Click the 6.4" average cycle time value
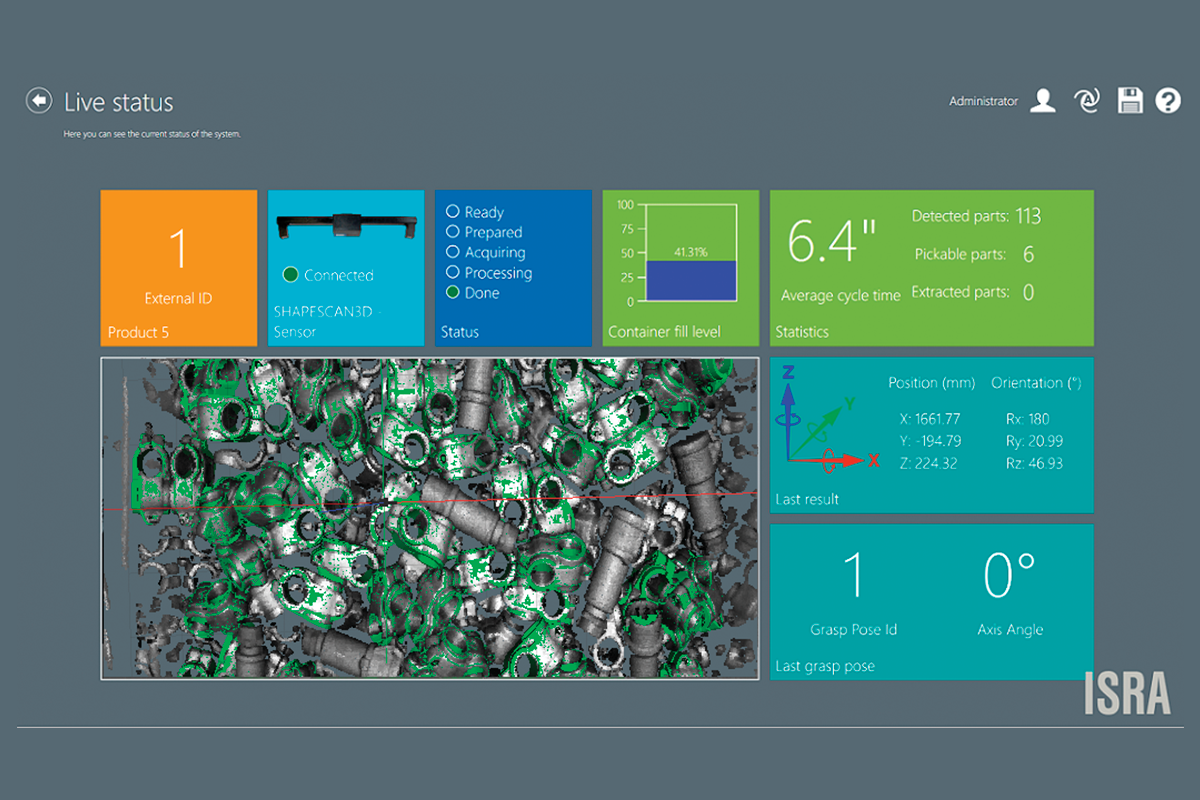 tap(833, 242)
